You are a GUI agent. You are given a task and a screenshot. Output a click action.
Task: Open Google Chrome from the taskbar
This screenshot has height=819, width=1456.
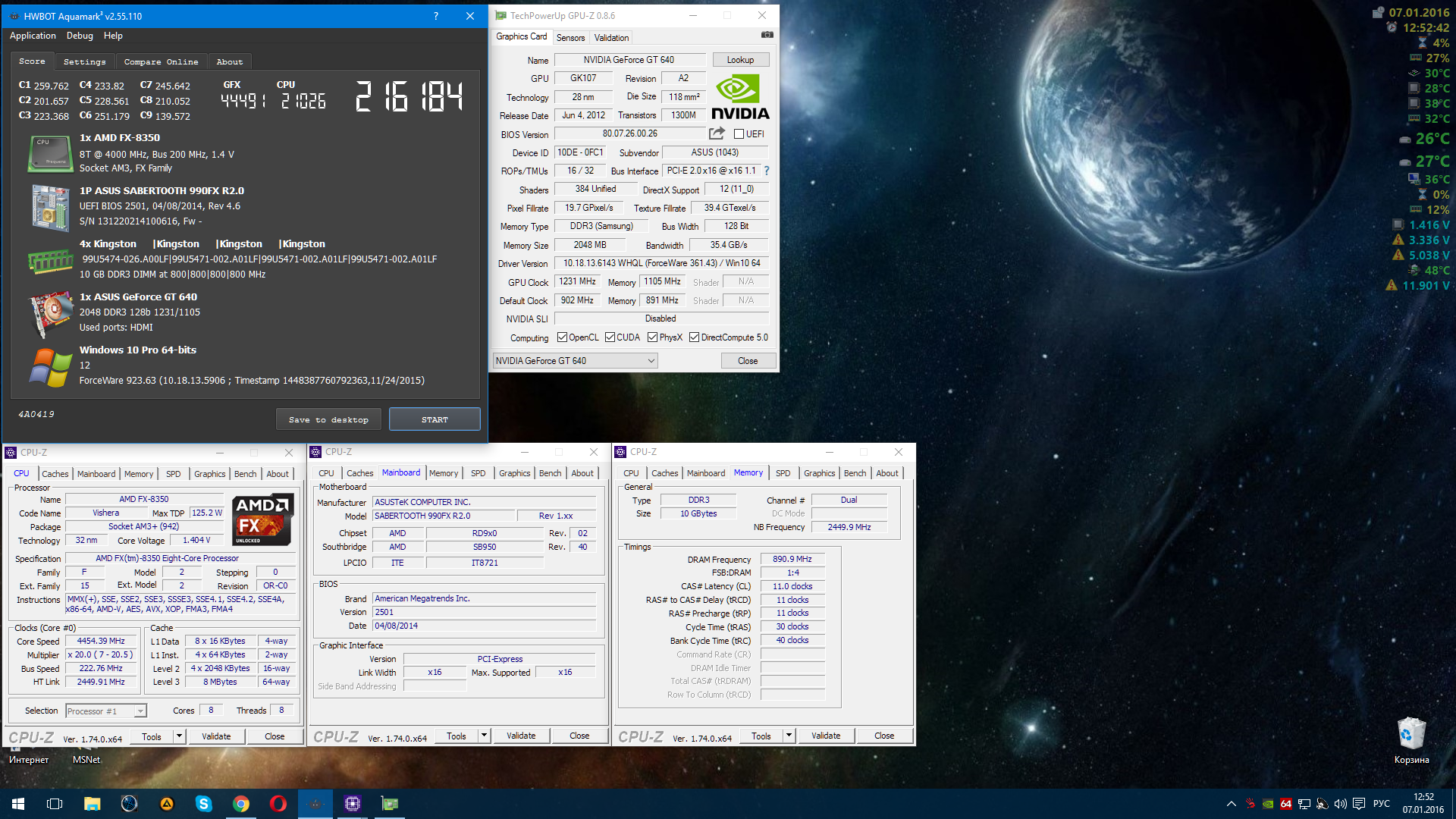(241, 804)
